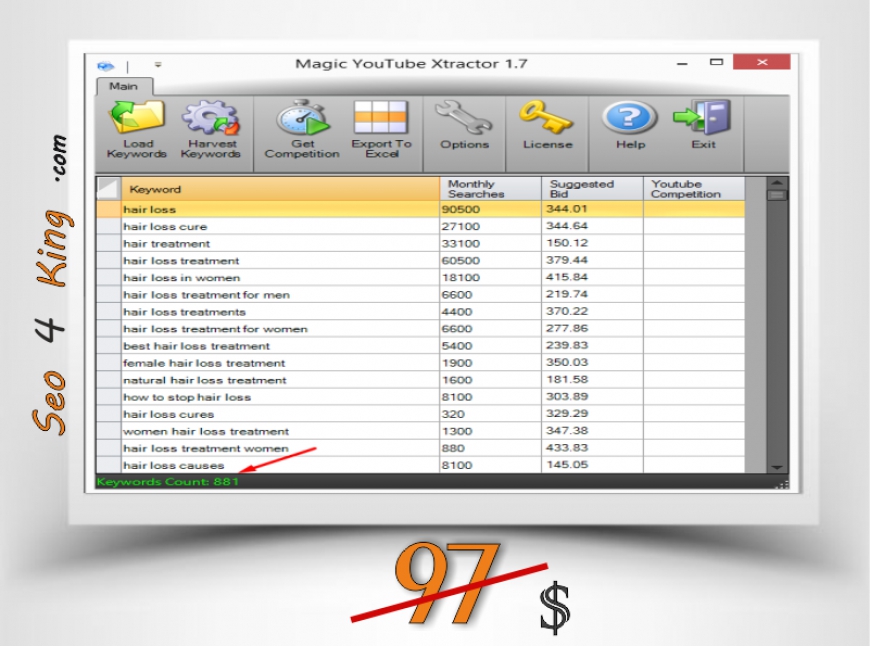Select 'hair loss treatments' keyword cell

(x=280, y=312)
